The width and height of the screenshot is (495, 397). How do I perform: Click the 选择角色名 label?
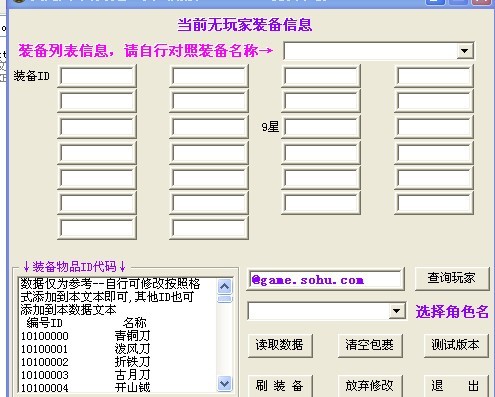click(452, 312)
